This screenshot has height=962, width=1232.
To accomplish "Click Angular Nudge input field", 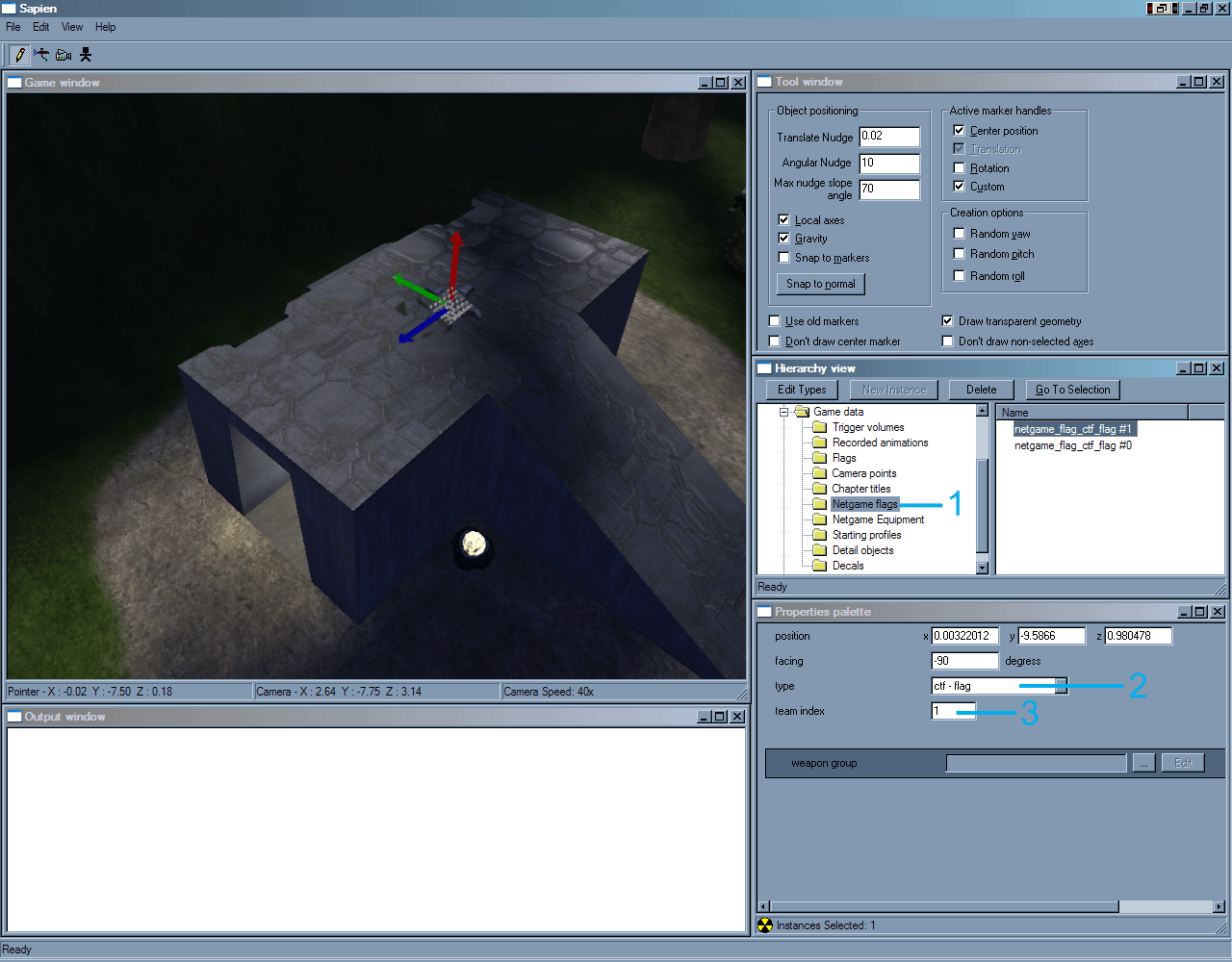I will click(x=889, y=164).
